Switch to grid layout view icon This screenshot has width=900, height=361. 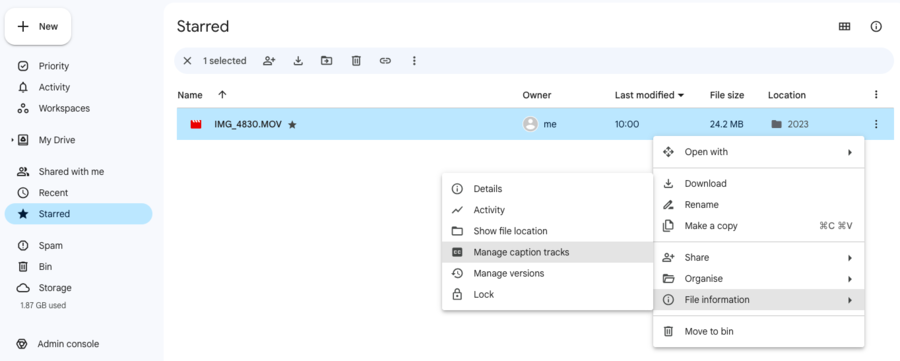844,26
